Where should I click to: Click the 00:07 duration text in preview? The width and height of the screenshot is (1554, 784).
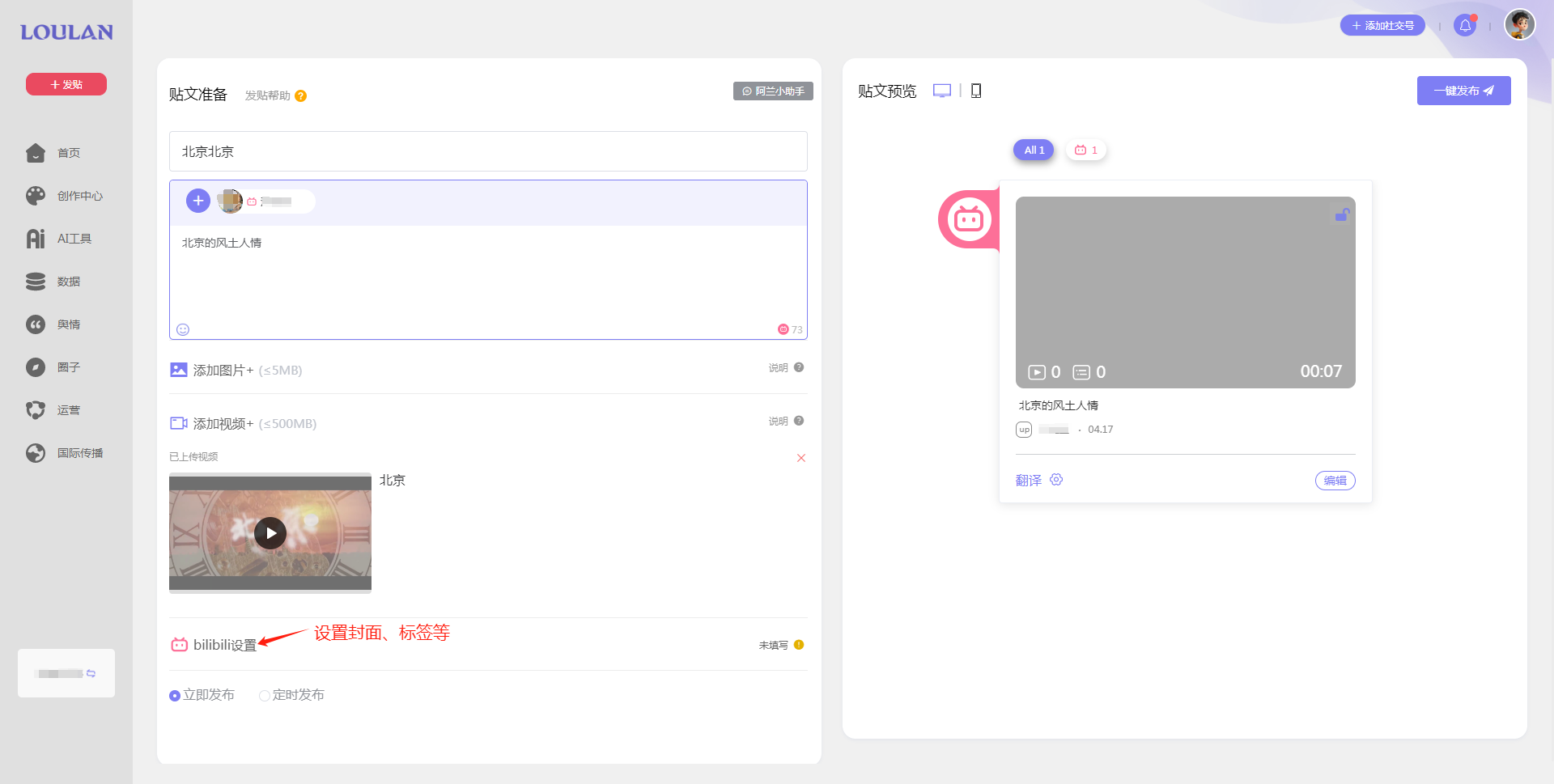click(x=1321, y=371)
